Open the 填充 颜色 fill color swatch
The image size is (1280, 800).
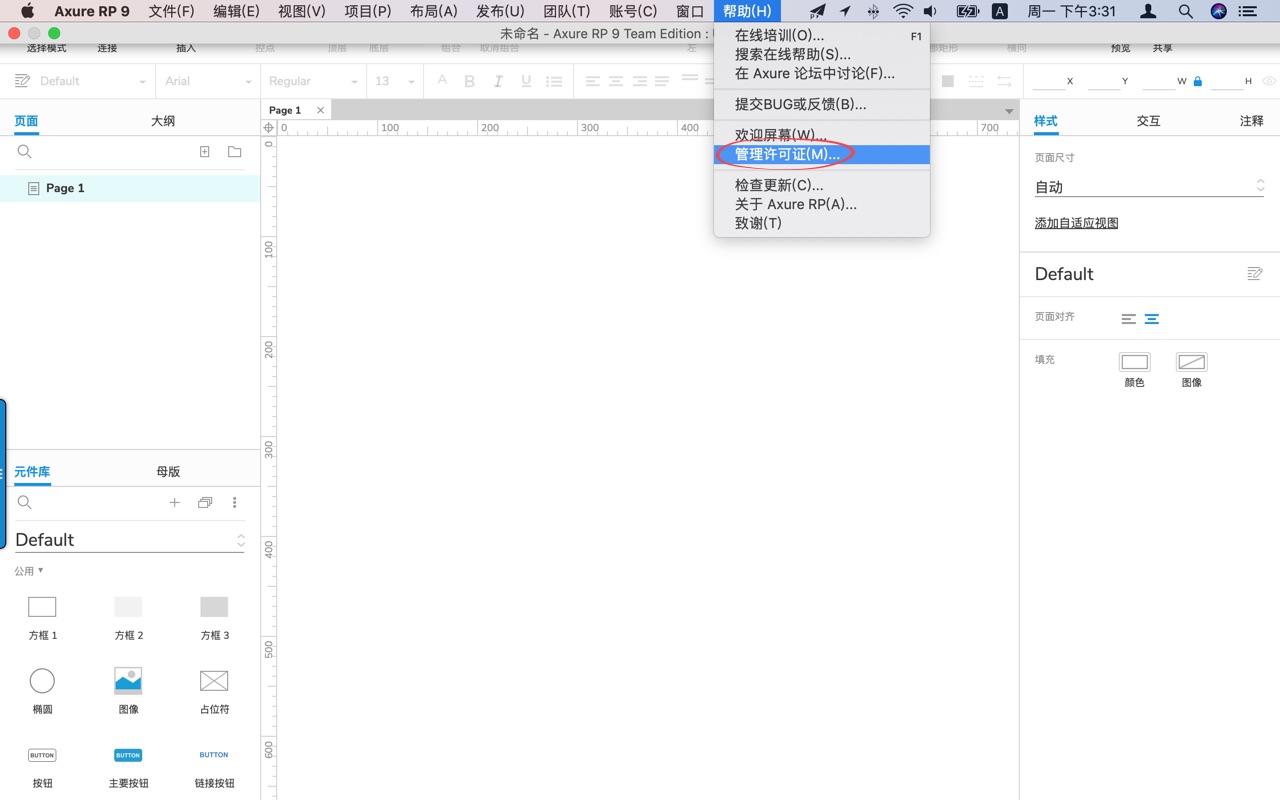pos(1134,362)
